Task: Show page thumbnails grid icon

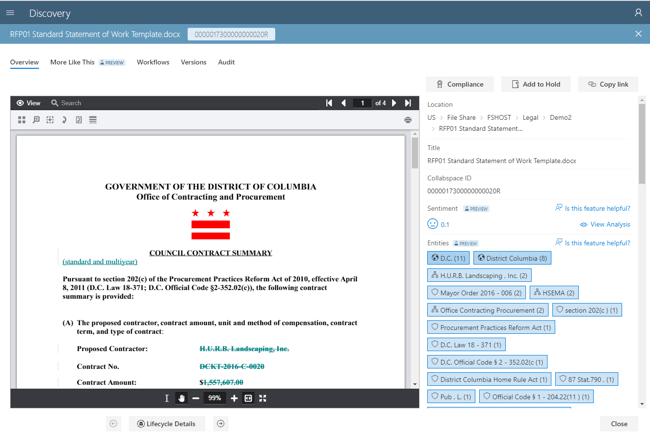Action: click(22, 120)
